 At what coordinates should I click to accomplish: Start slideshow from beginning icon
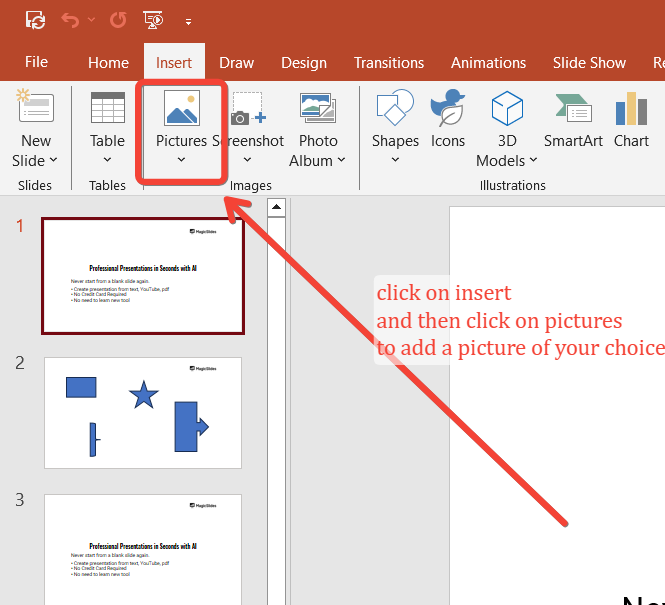pyautogui.click(x=153, y=19)
